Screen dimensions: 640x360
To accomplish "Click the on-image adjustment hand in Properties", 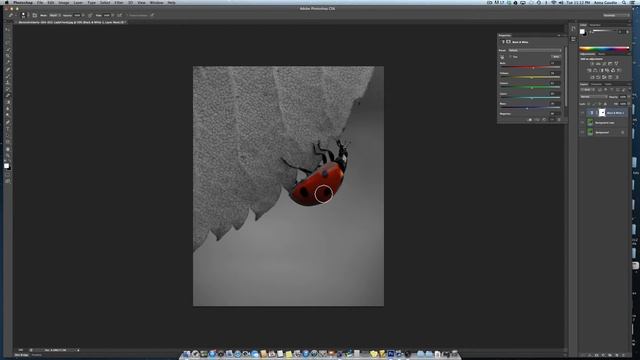I will [502, 57].
